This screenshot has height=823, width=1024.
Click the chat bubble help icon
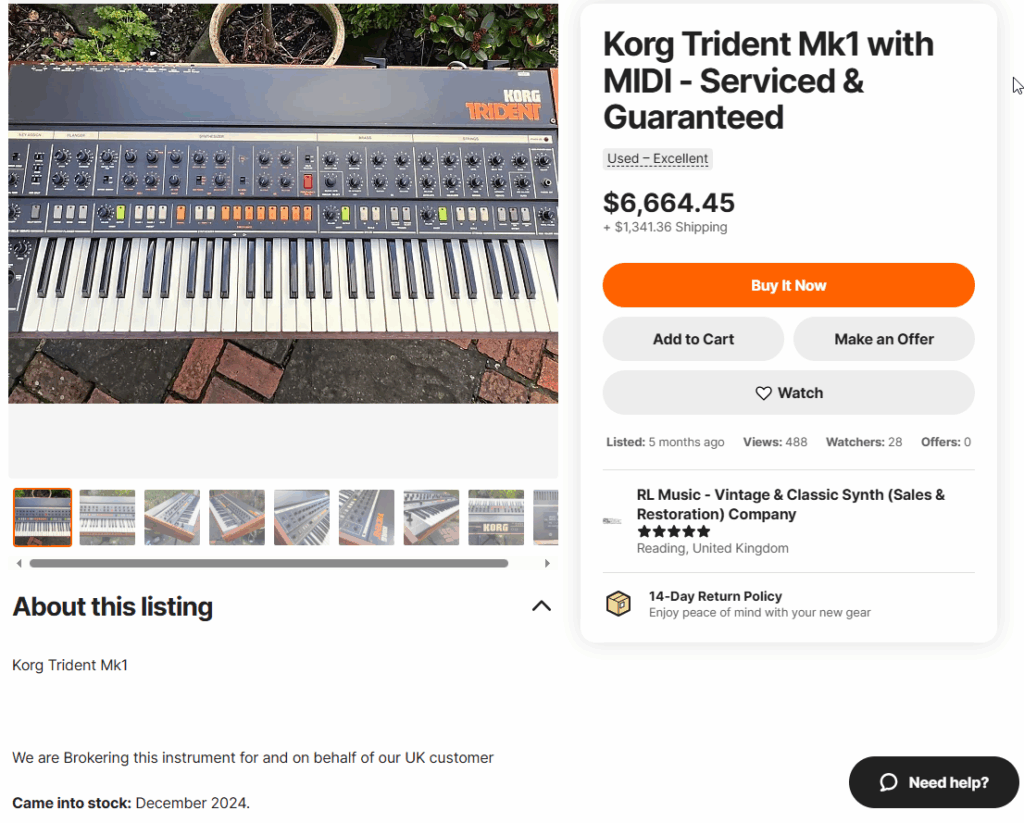[x=888, y=783]
